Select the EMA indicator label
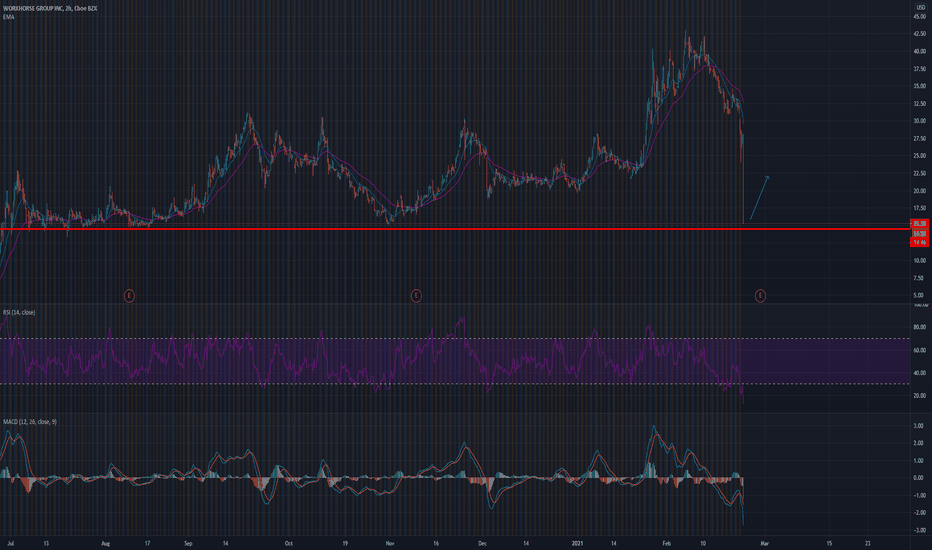The width and height of the screenshot is (932, 550). coord(8,17)
